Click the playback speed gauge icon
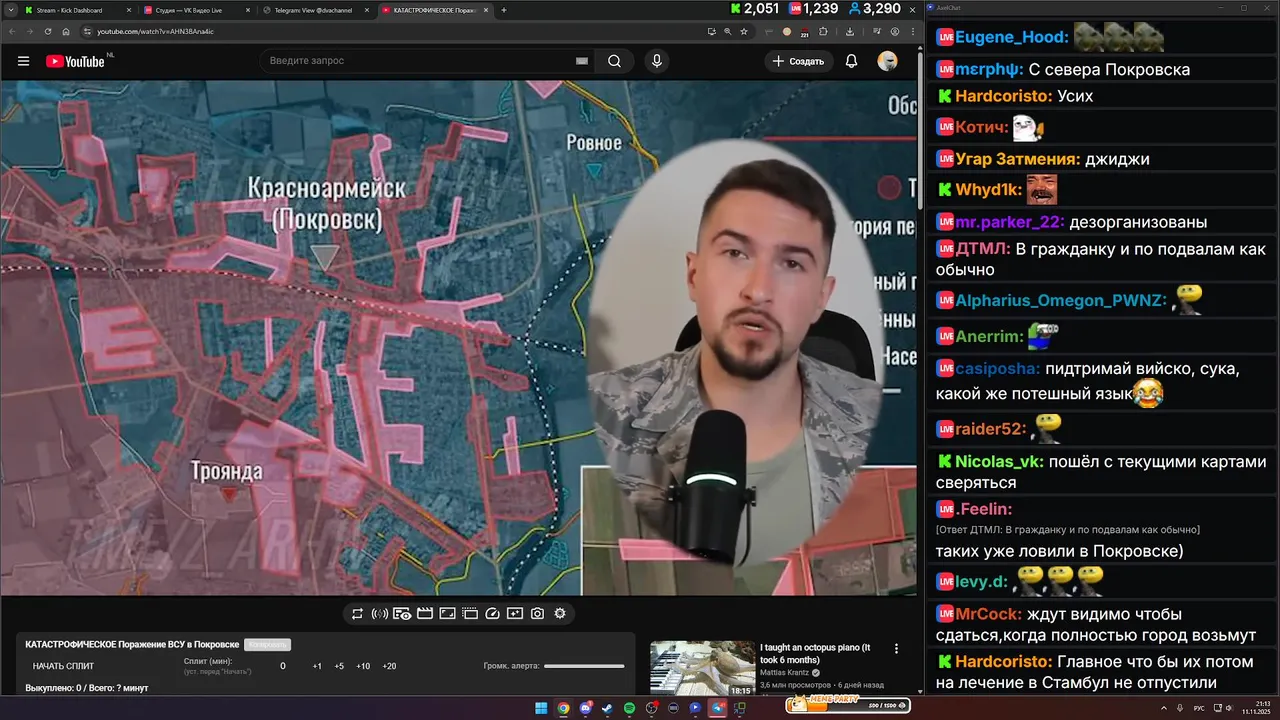The height and width of the screenshot is (720, 1280). [x=492, y=613]
